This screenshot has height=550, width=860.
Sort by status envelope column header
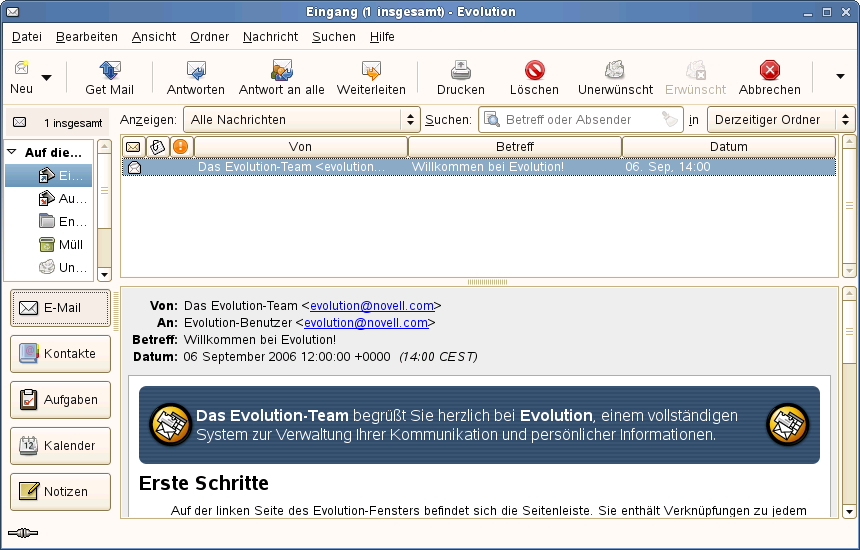pyautogui.click(x=133, y=147)
